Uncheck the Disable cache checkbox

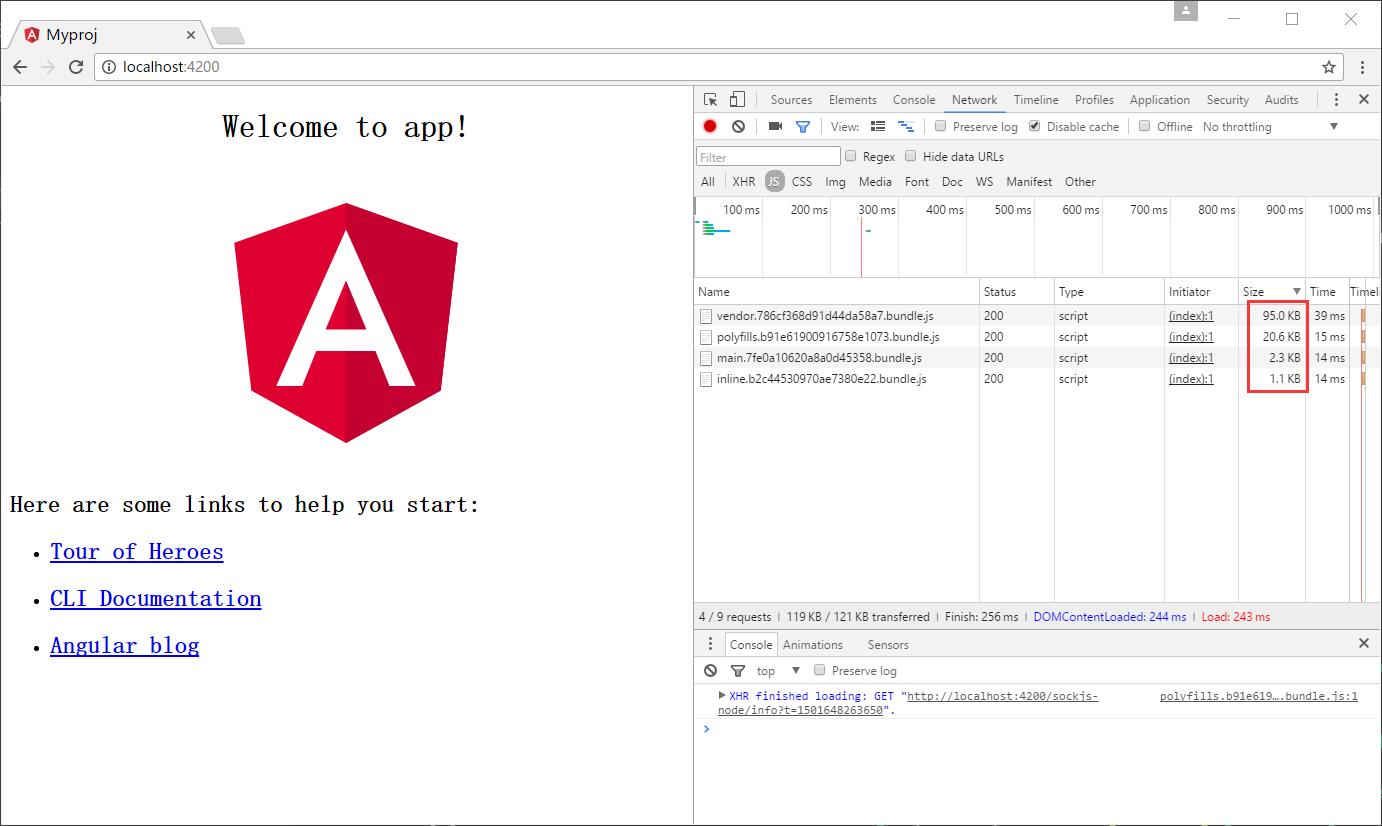(x=1034, y=126)
